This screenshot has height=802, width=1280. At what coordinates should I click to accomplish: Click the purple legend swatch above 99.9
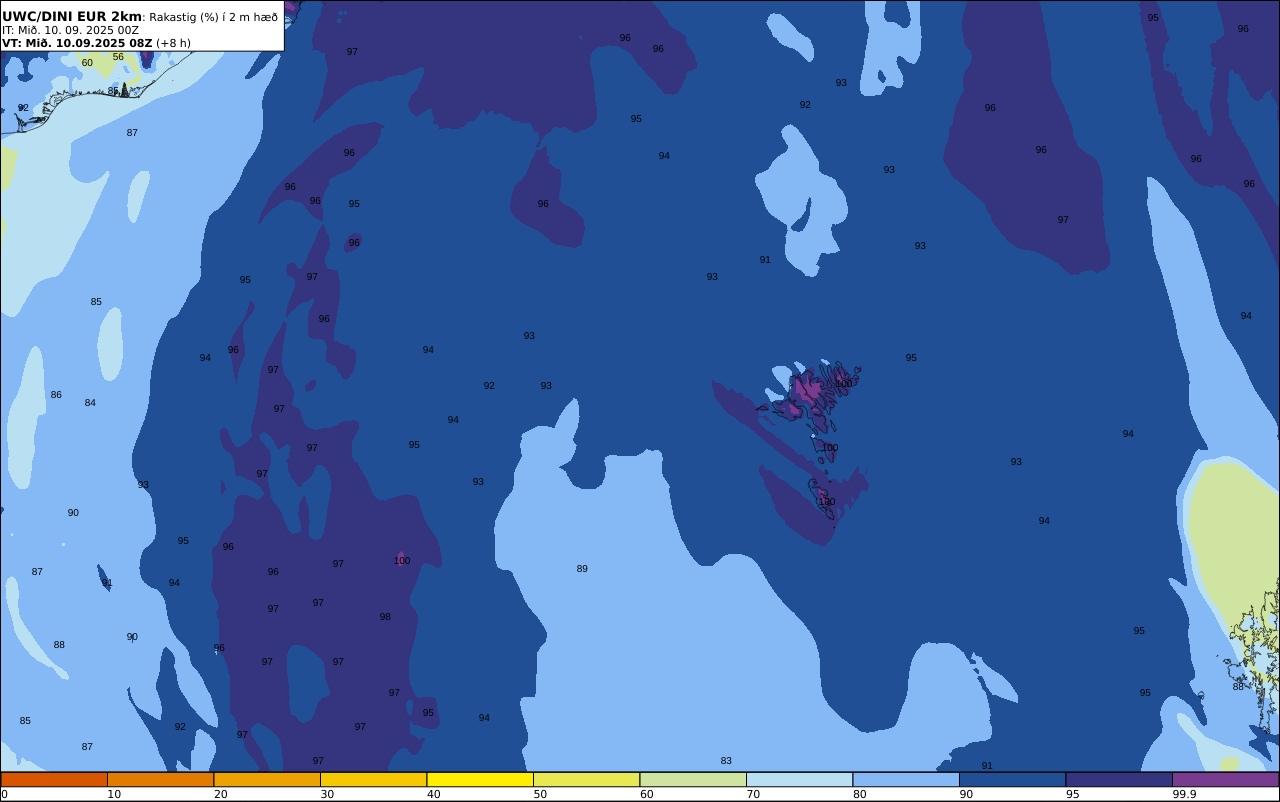1225,779
